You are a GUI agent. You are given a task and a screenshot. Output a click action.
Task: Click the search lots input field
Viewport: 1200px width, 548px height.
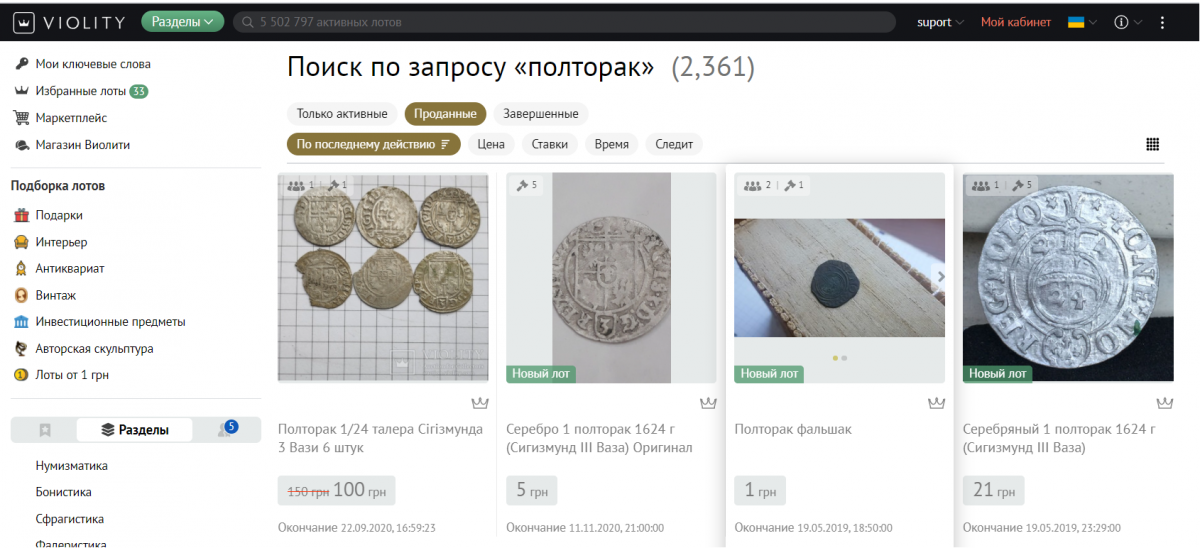coord(560,22)
